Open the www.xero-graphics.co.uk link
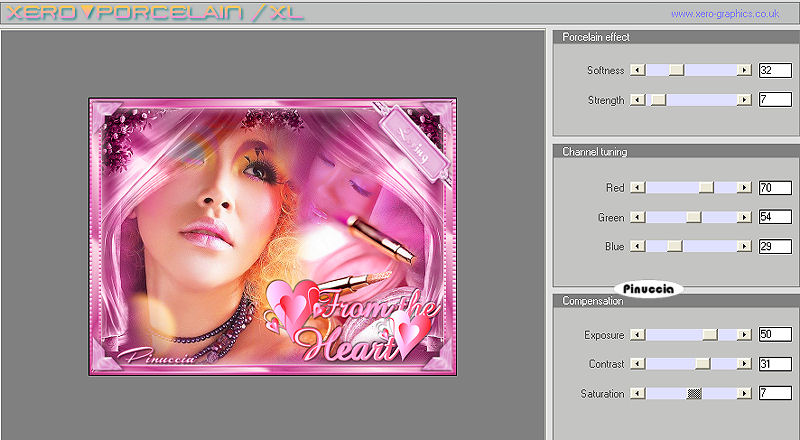This screenshot has width=800, height=440. click(x=725, y=14)
